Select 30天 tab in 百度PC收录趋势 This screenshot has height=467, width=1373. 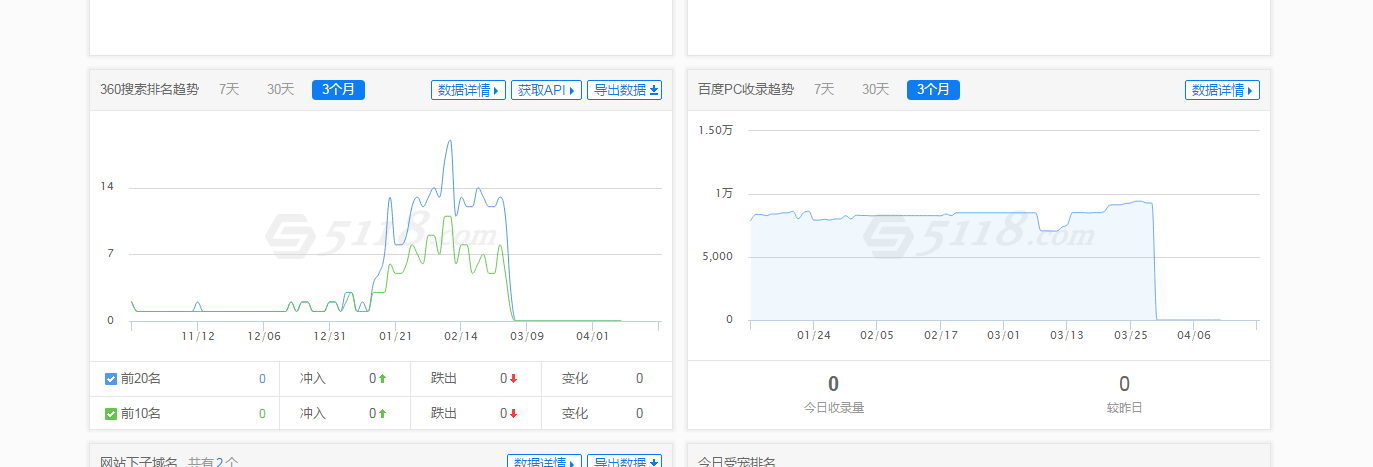[875, 89]
